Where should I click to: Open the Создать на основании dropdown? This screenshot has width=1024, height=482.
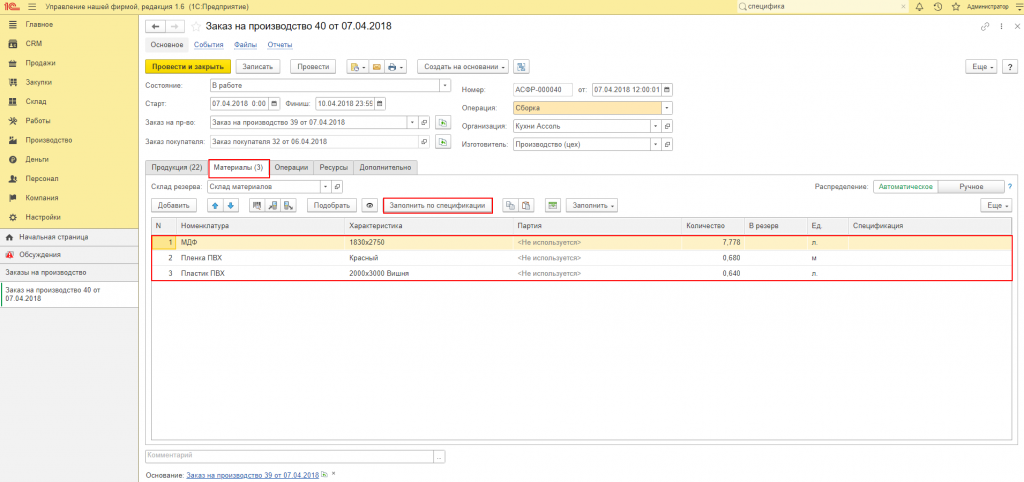463,67
